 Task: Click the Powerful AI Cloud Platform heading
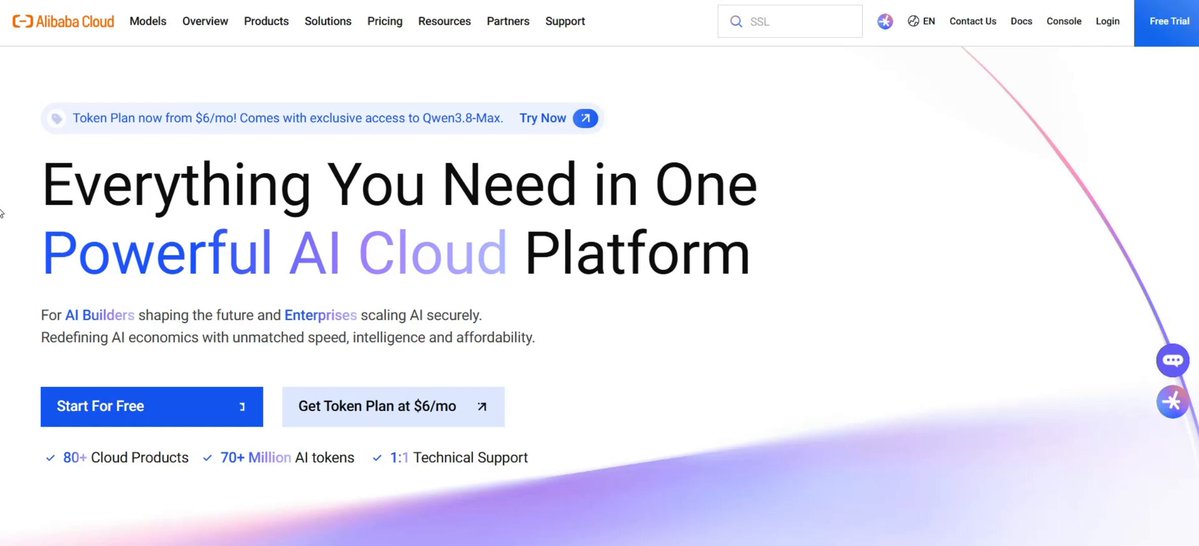pos(395,252)
